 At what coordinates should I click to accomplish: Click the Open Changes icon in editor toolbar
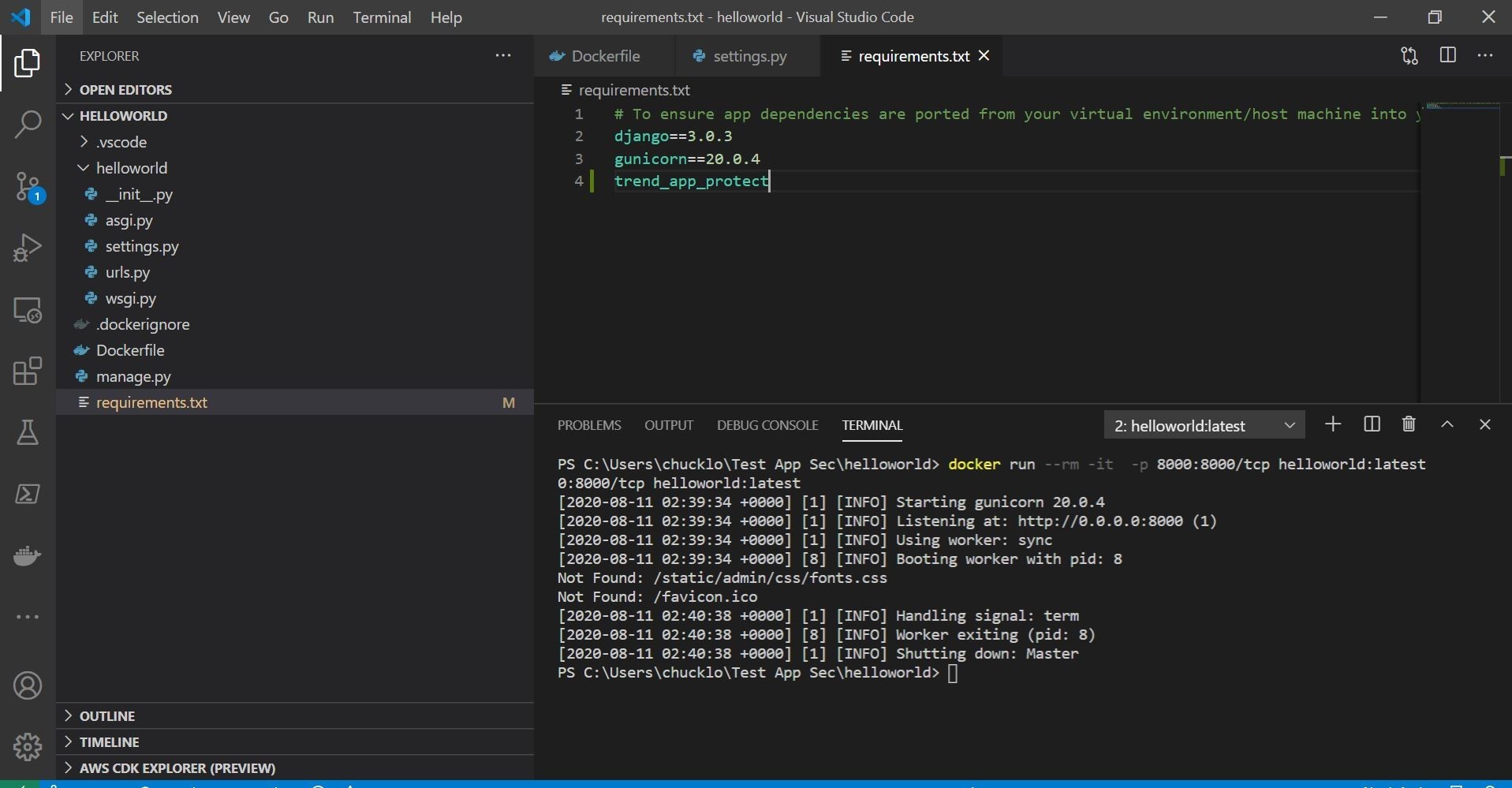tap(1409, 55)
